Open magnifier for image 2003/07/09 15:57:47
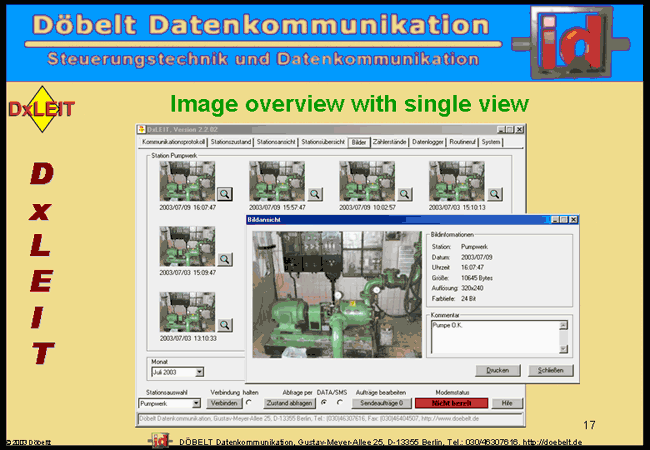Viewport: 650px width, 450px height. click(315, 194)
